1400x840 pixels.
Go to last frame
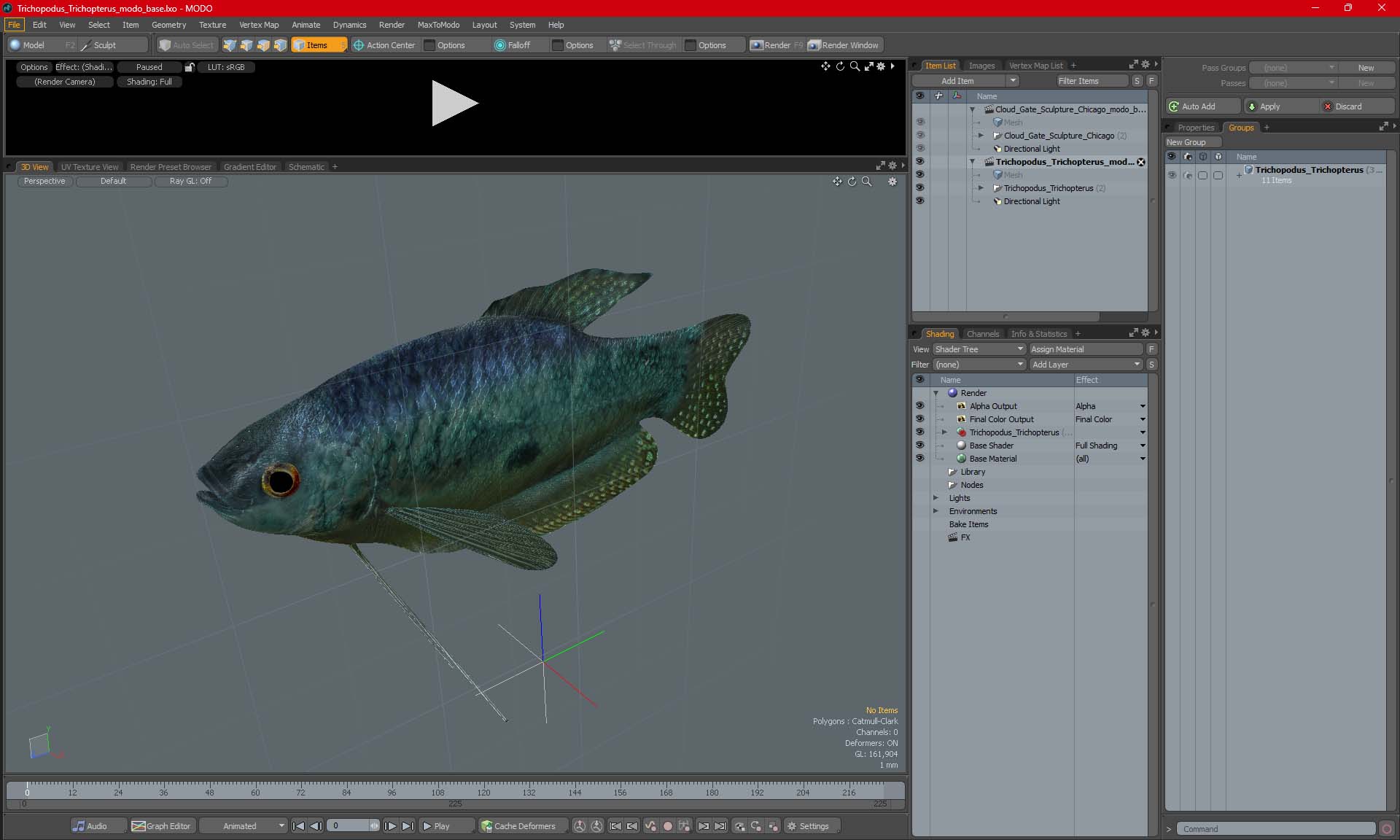(408, 826)
